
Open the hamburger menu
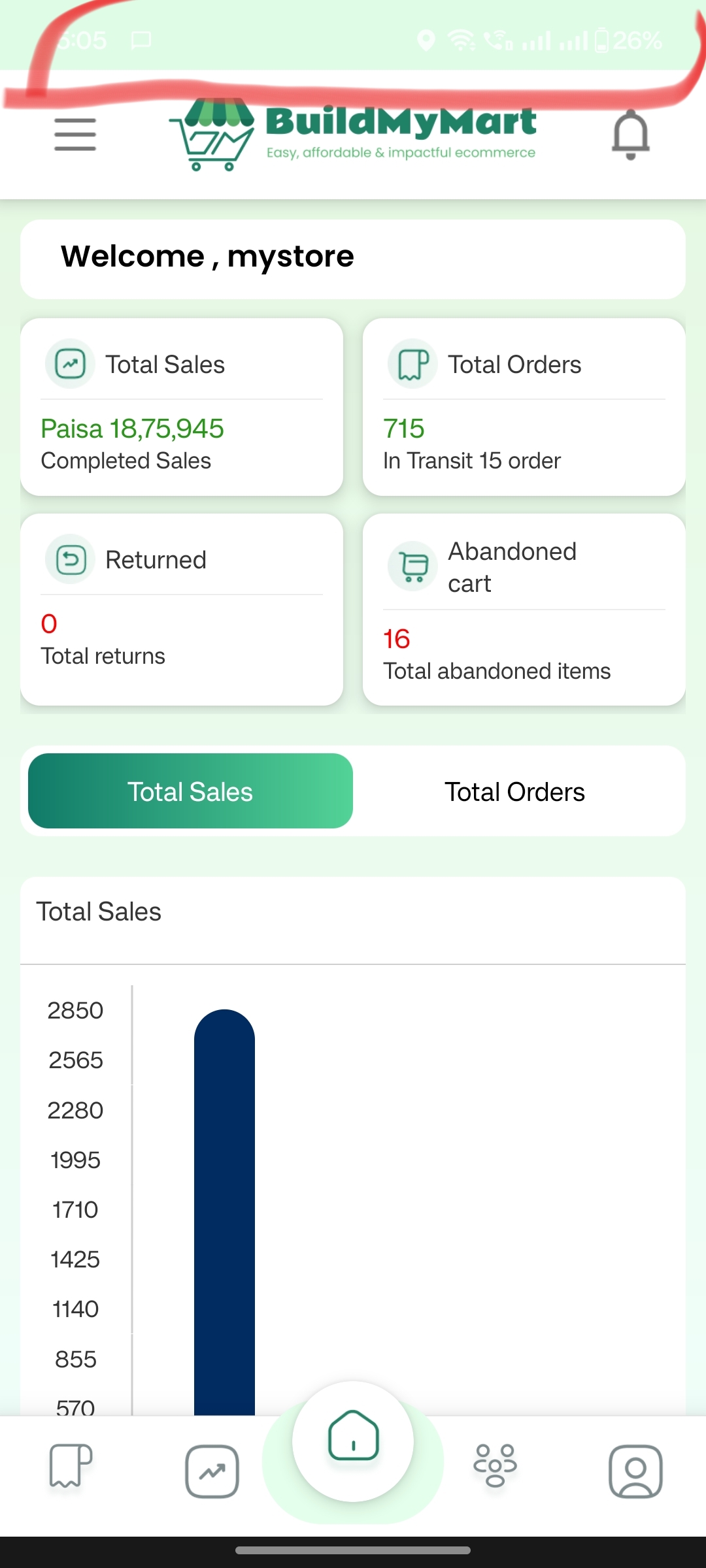tap(75, 135)
